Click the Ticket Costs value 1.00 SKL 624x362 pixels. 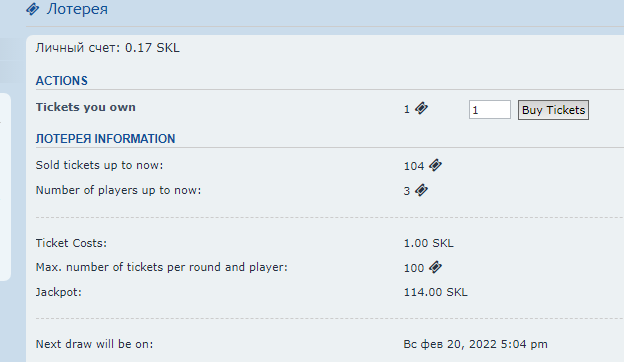click(429, 243)
